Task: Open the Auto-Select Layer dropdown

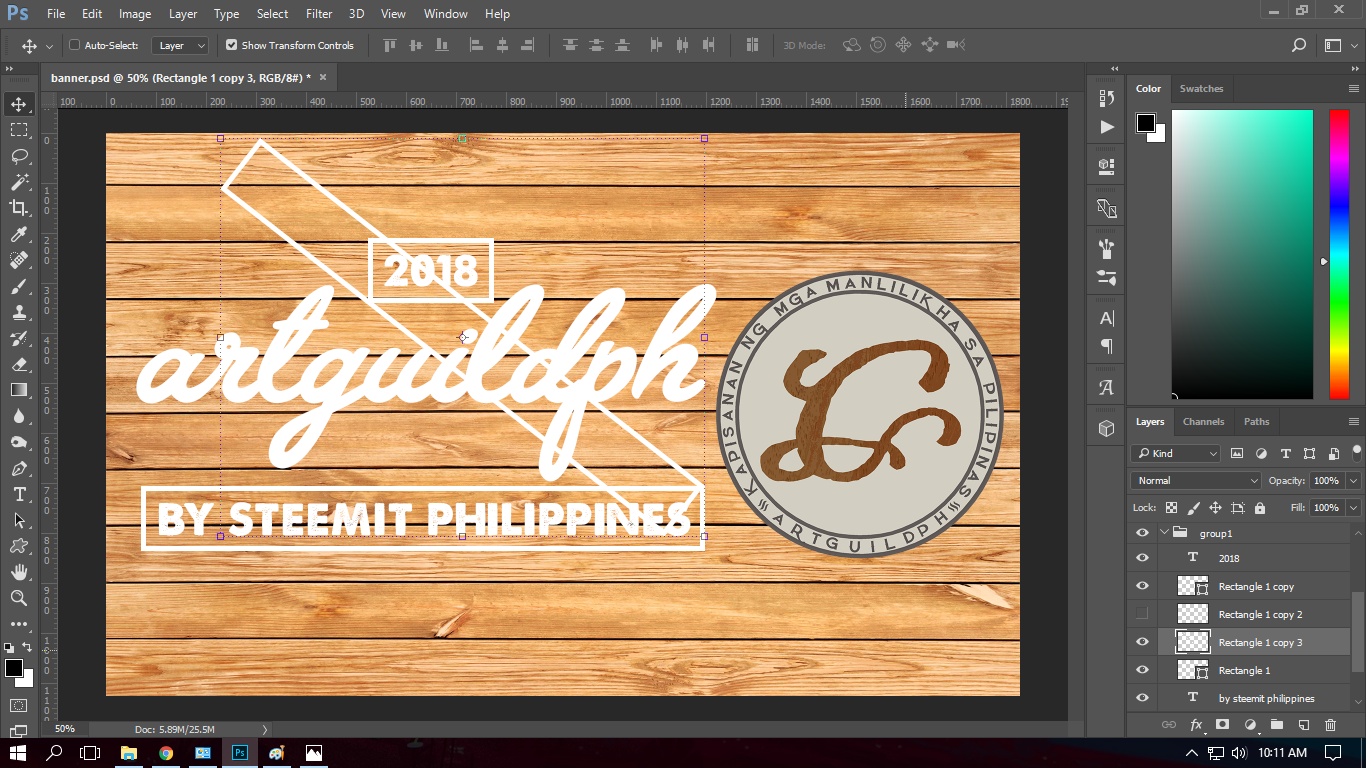Action: click(180, 45)
